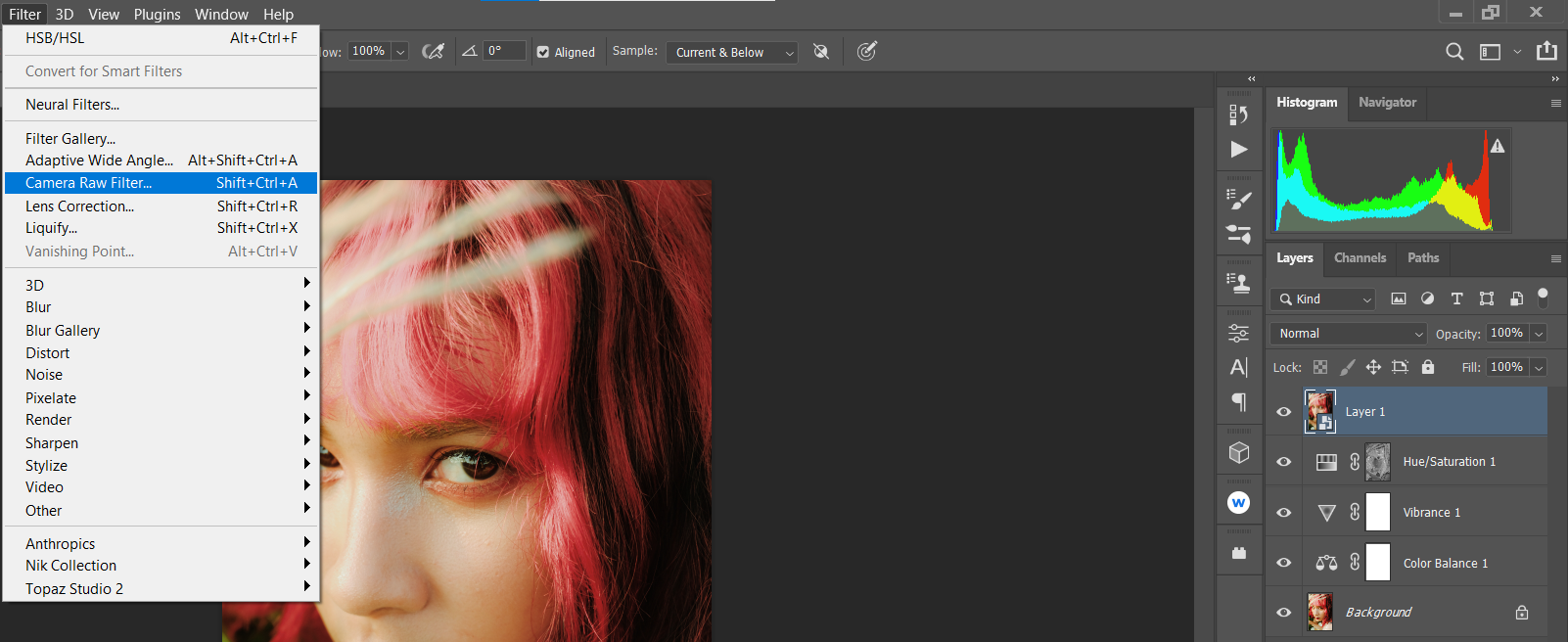Open the 3D cube panel icon

click(1238, 452)
